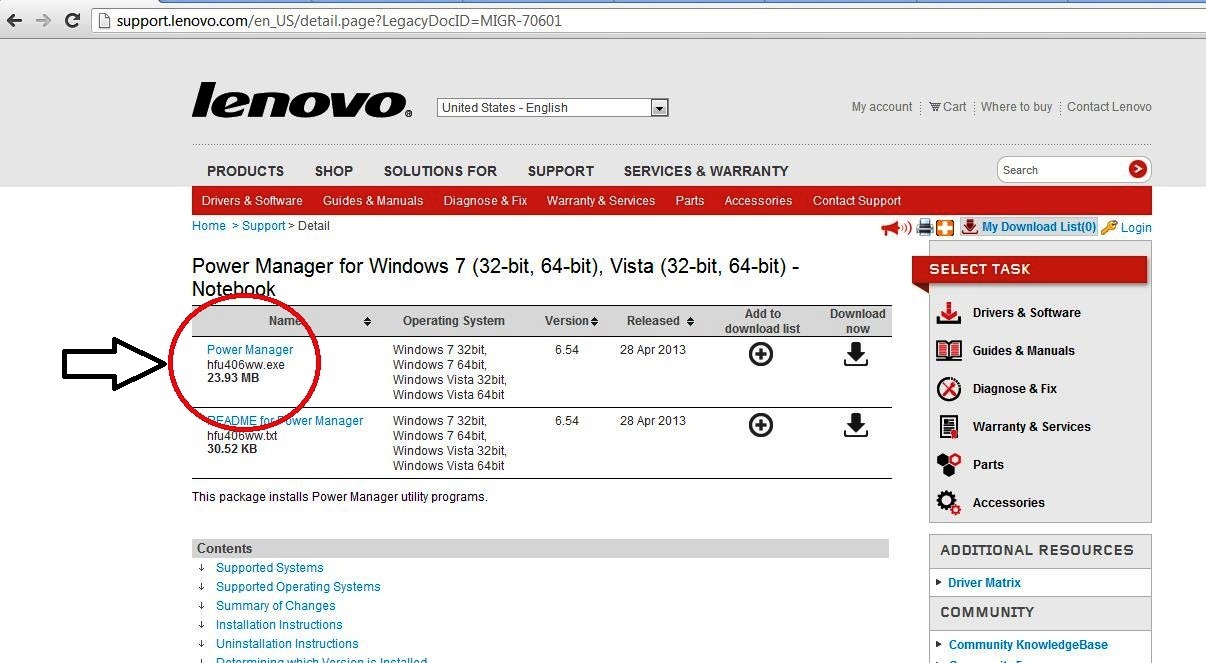Click the Power Manager file link
Screen dimensions: 1206x663
tap(250, 350)
